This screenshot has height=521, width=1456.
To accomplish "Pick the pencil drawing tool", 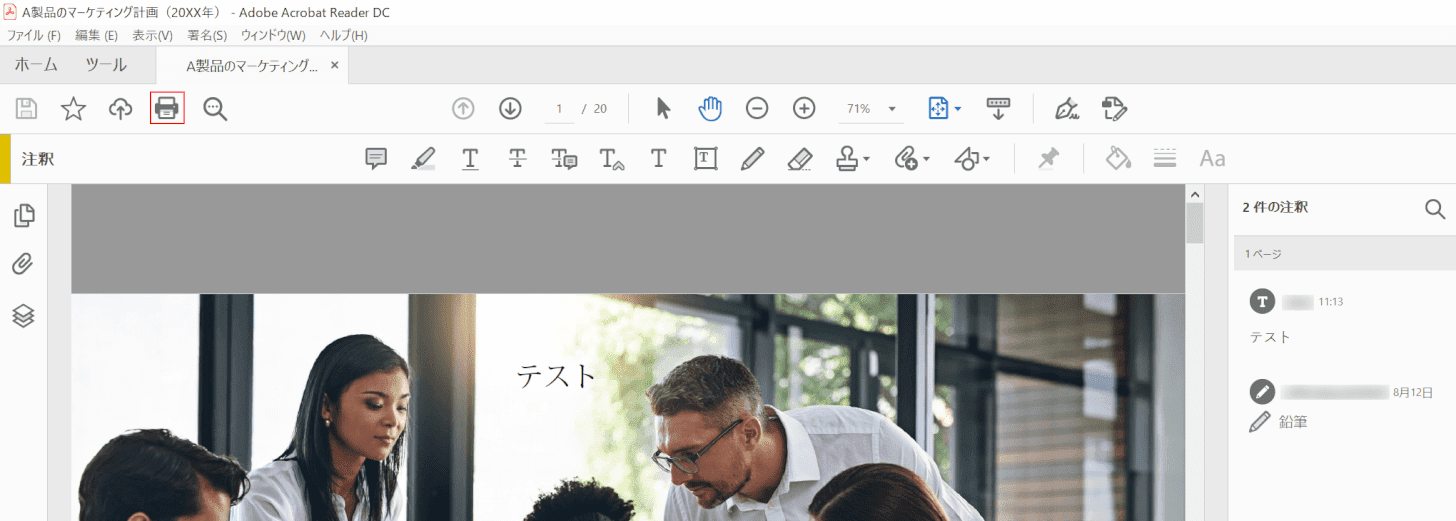I will pos(753,159).
